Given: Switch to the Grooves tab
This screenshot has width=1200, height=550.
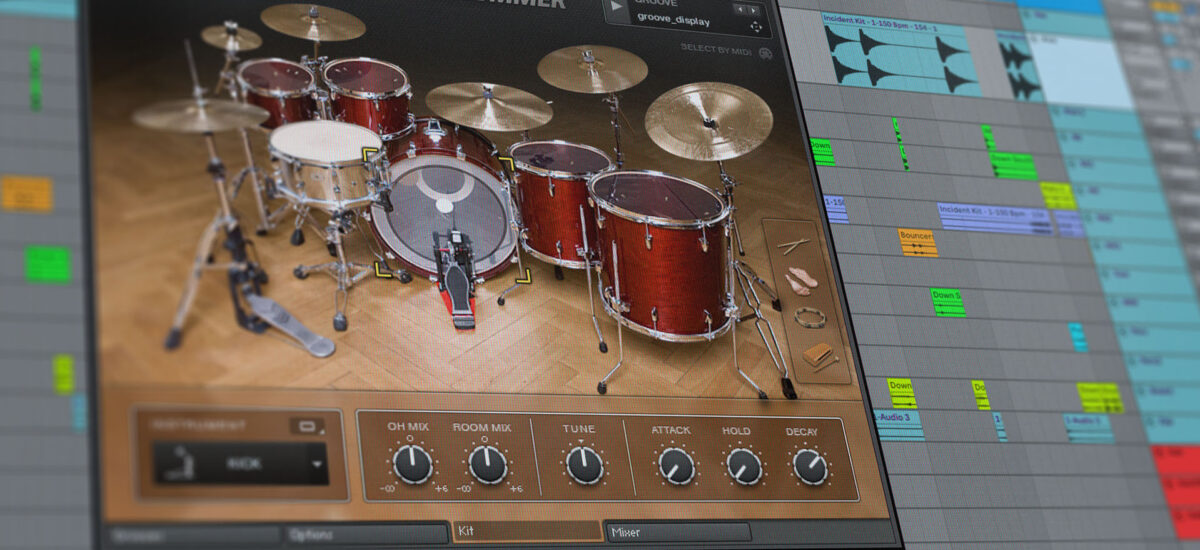Looking at the screenshot, I should coord(194,536).
